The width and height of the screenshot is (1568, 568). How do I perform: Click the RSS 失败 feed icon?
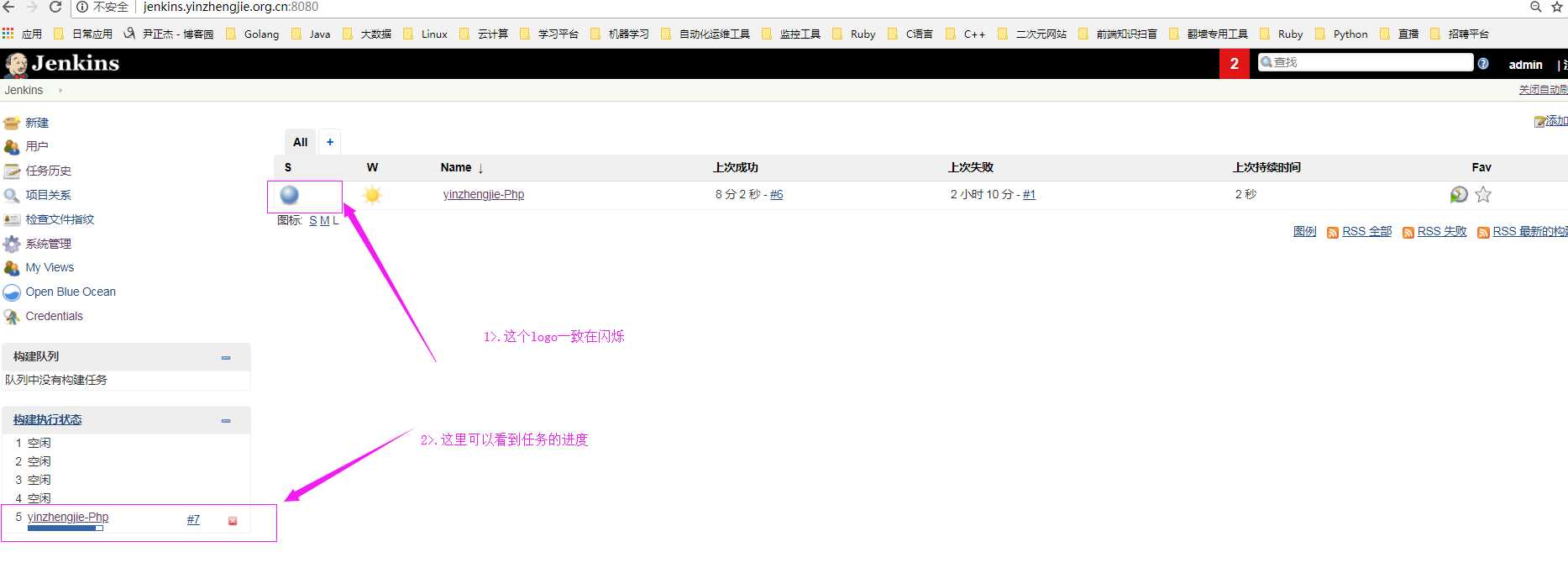pos(1408,233)
